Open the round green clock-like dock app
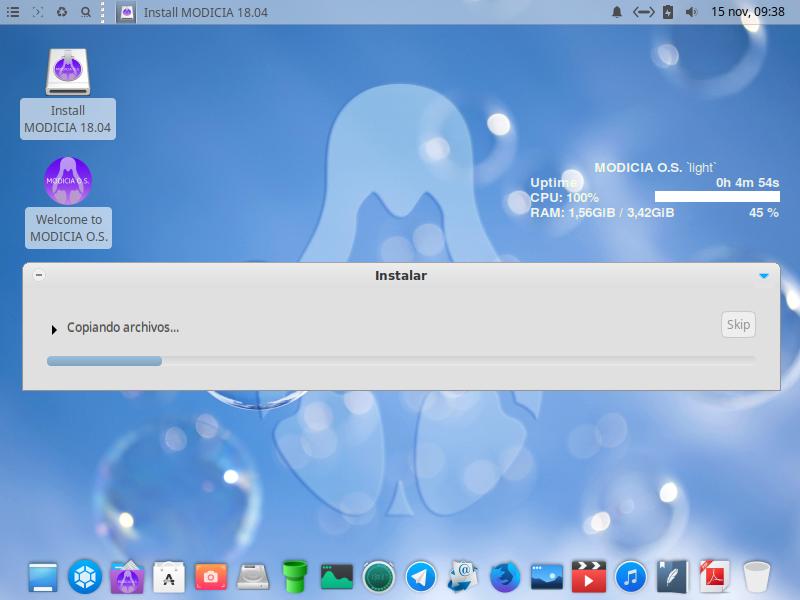 (379, 577)
